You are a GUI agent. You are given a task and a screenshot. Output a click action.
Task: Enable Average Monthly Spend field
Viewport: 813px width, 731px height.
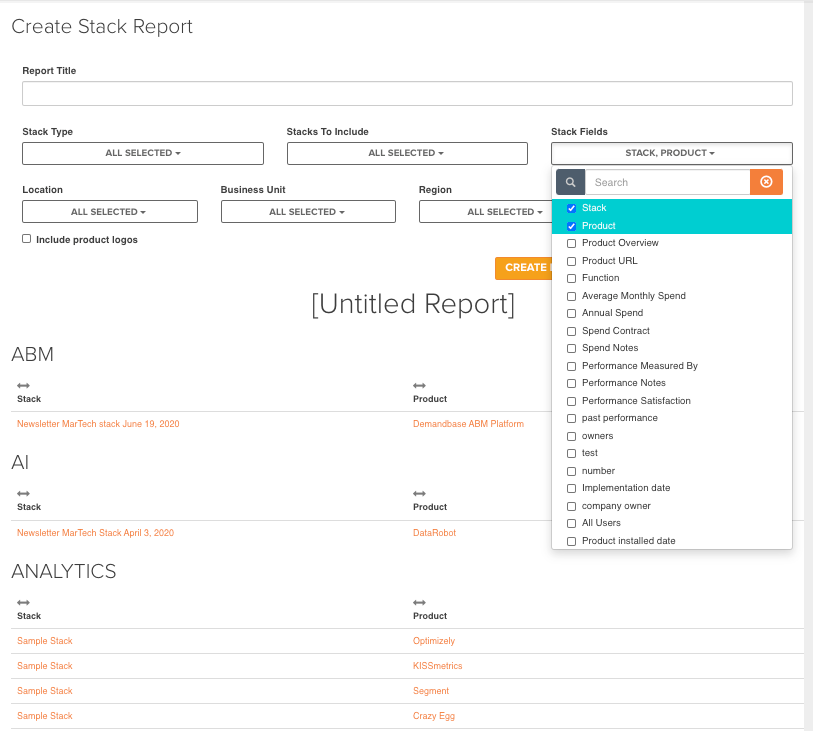tap(571, 296)
